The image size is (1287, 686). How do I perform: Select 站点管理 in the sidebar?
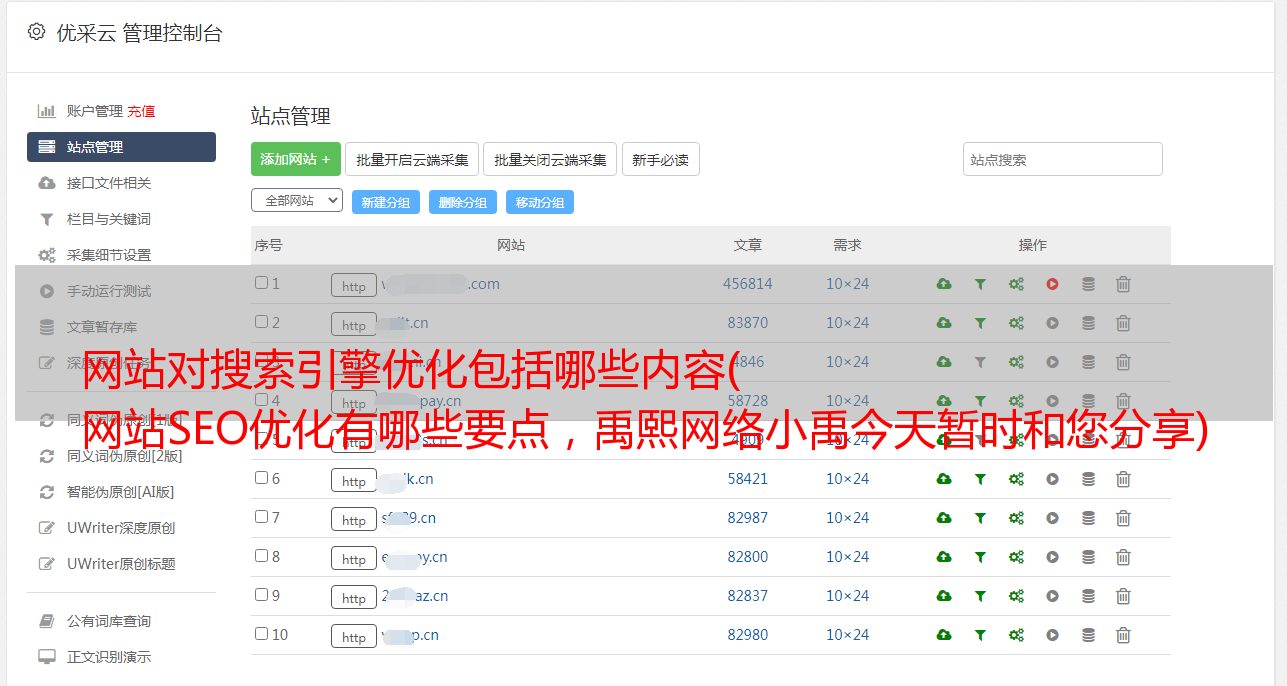point(121,147)
